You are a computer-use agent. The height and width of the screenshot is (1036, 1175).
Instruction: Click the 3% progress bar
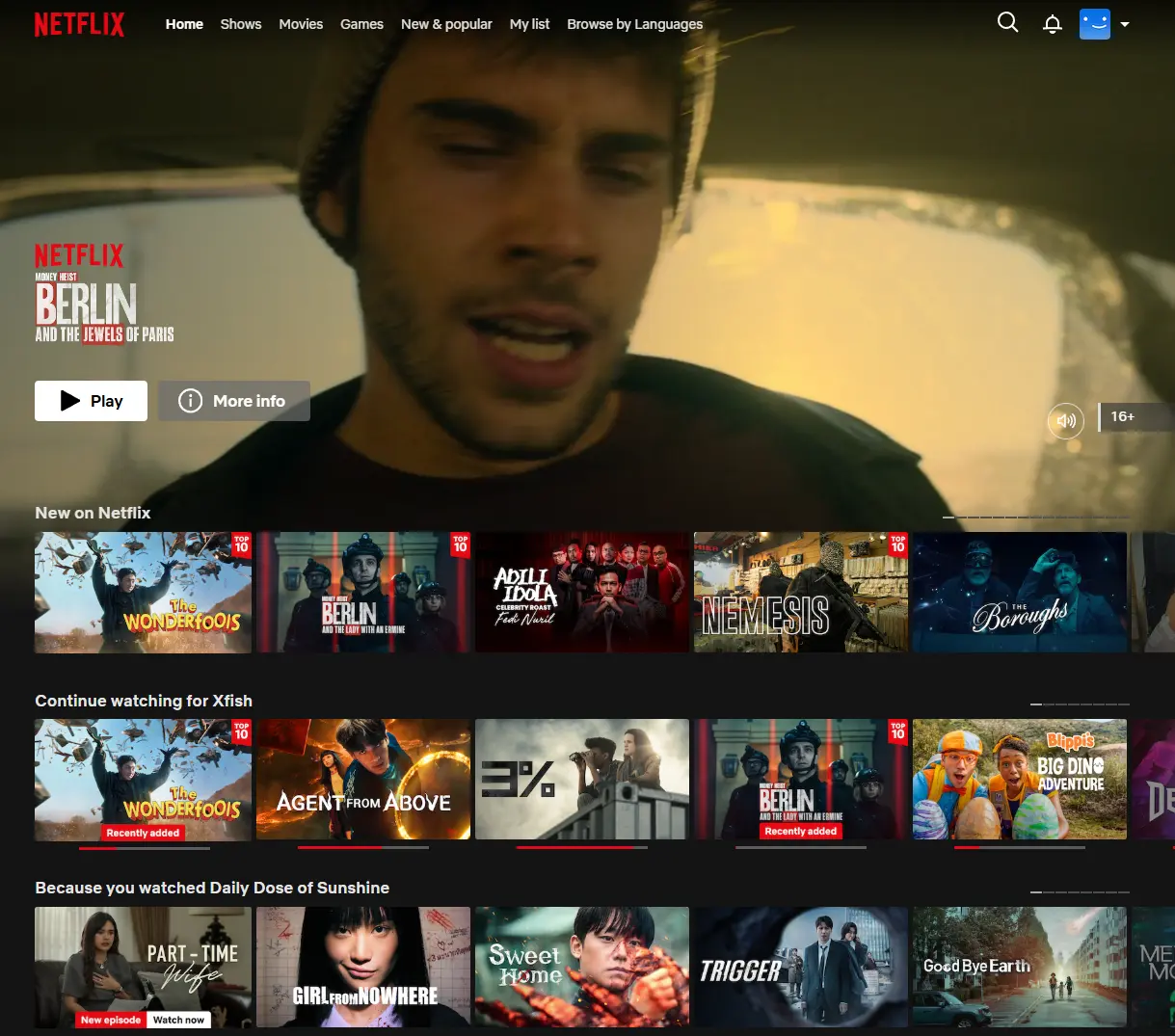582,848
